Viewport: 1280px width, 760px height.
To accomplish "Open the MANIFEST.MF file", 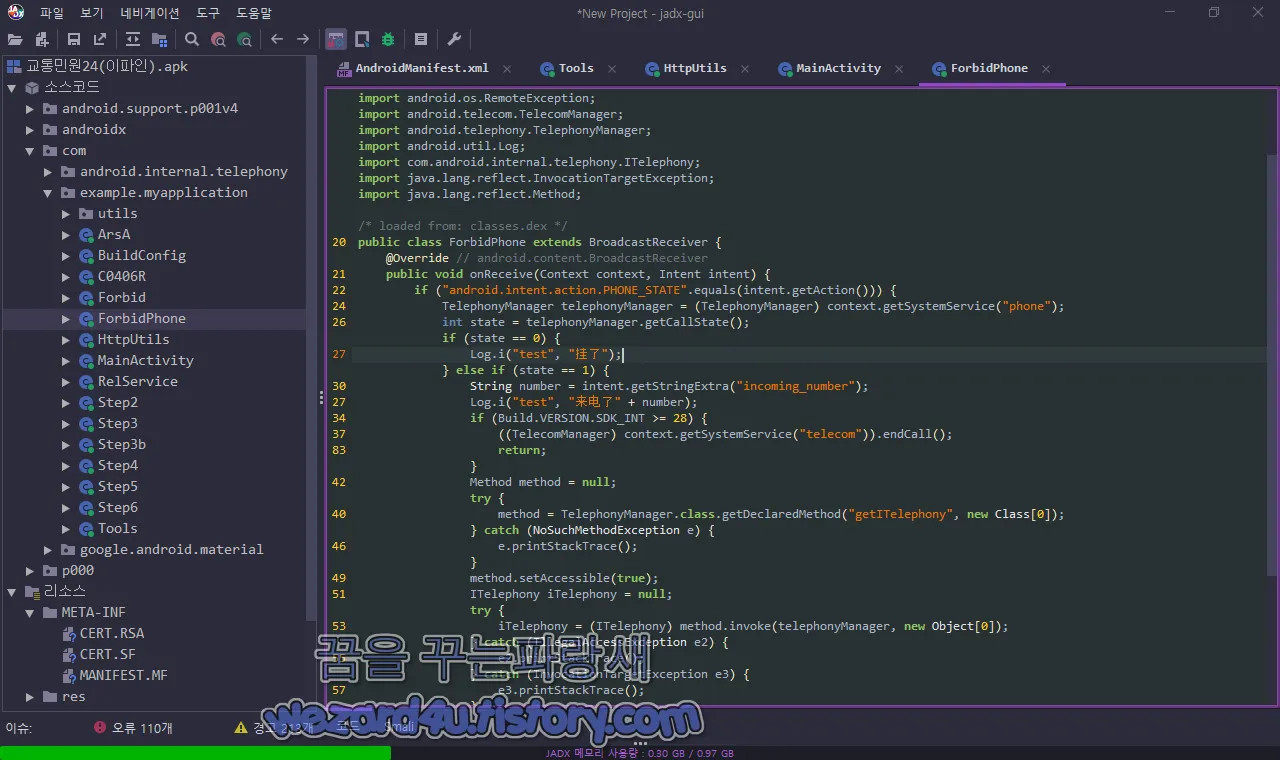I will tap(123, 675).
